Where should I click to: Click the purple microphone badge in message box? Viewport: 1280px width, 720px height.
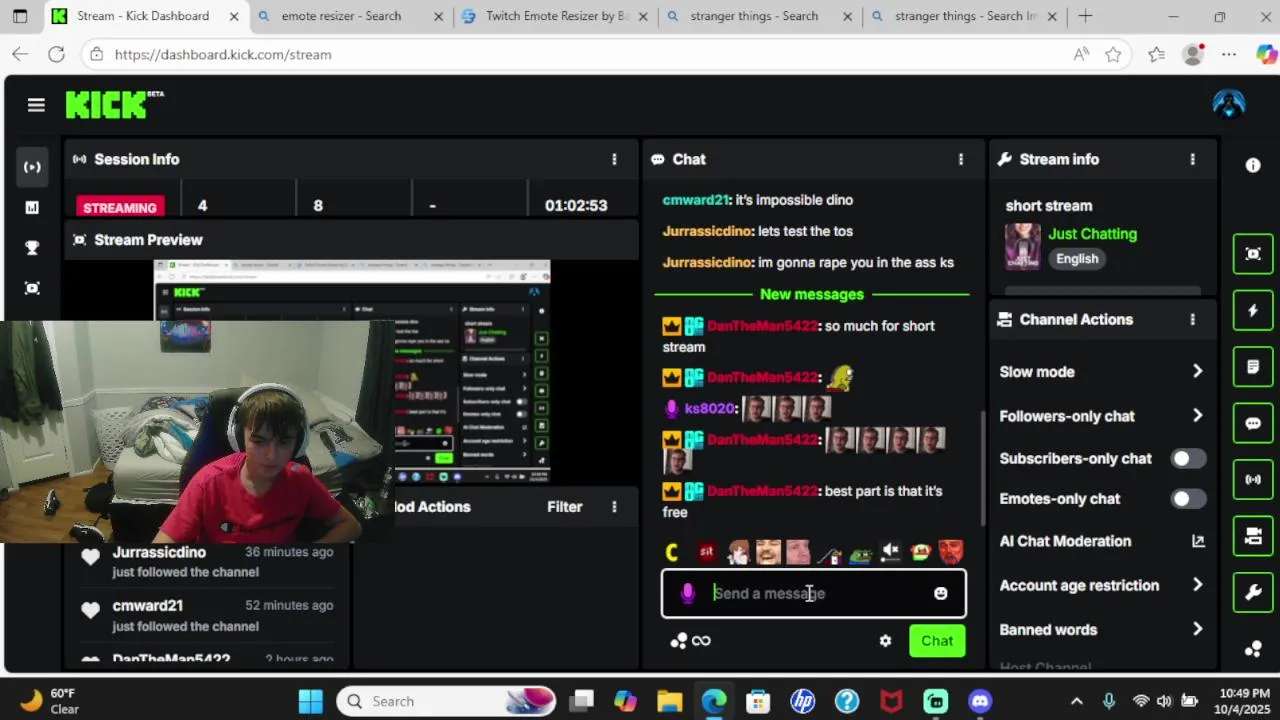[687, 593]
